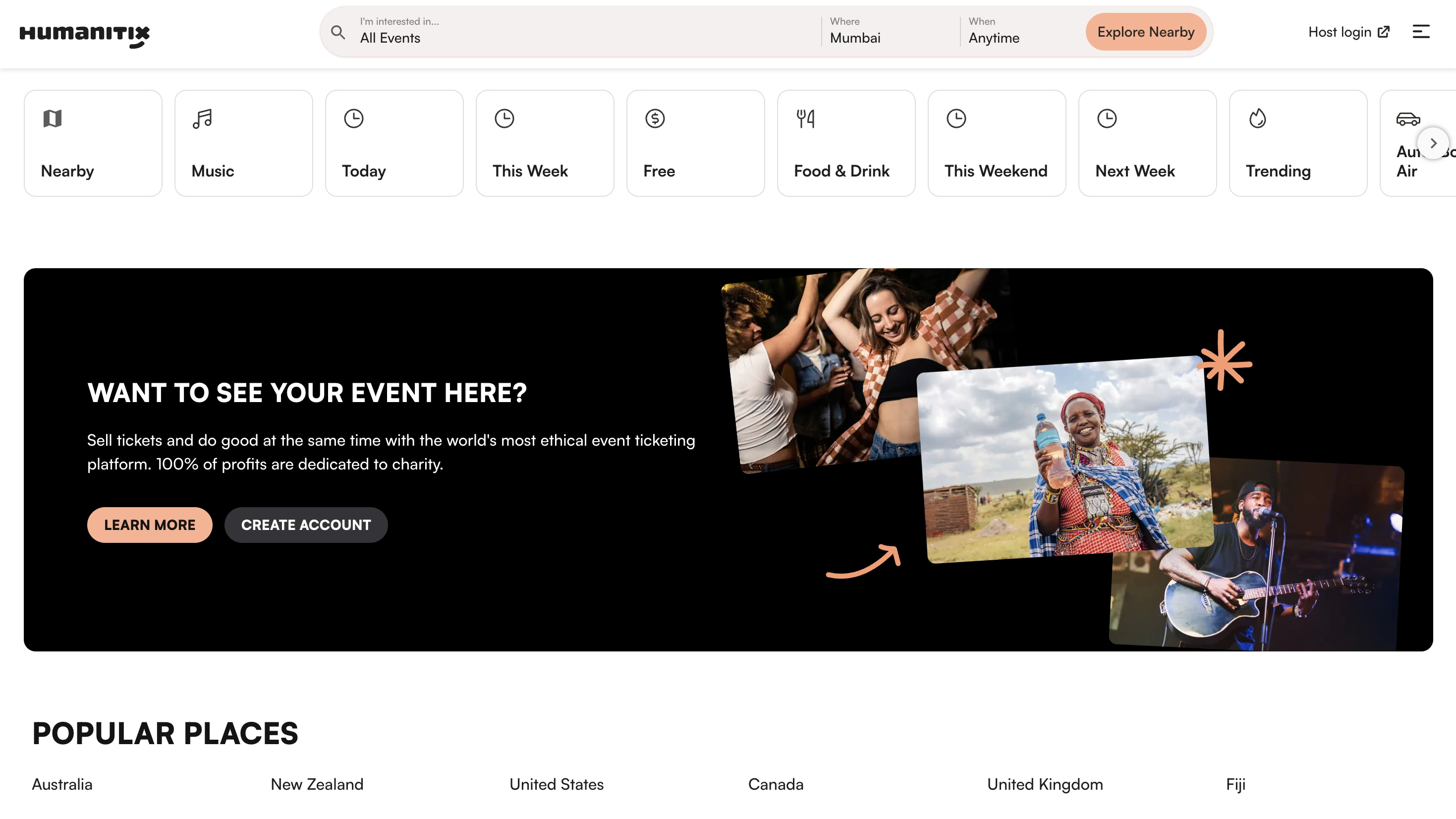1456x819 pixels.
Task: Open the hamburger menu icon
Action: pyautogui.click(x=1420, y=32)
